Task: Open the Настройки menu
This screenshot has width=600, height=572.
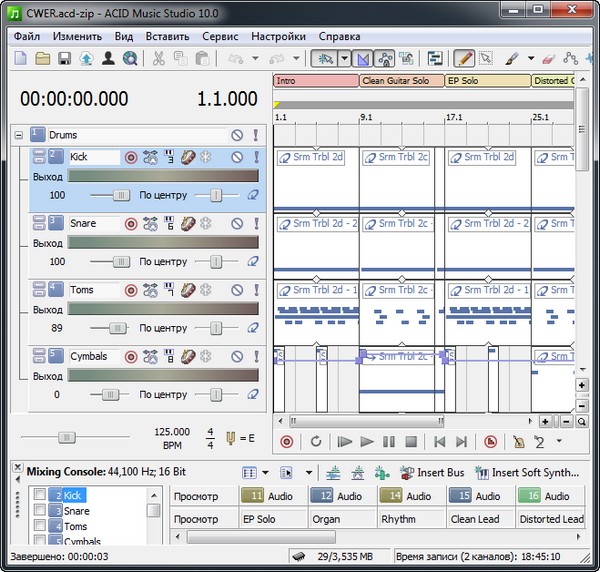Action: [278, 37]
